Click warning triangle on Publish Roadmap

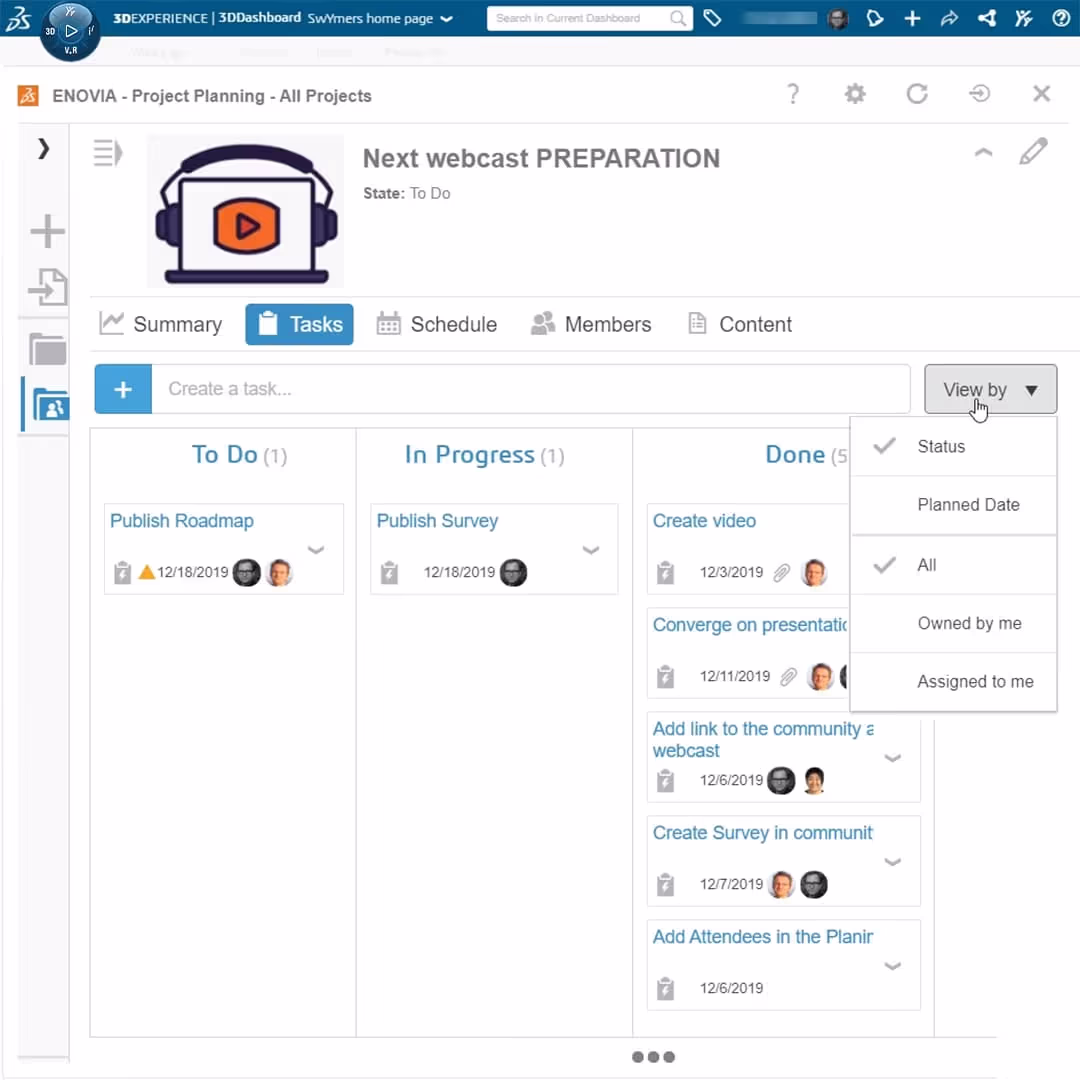[146, 572]
